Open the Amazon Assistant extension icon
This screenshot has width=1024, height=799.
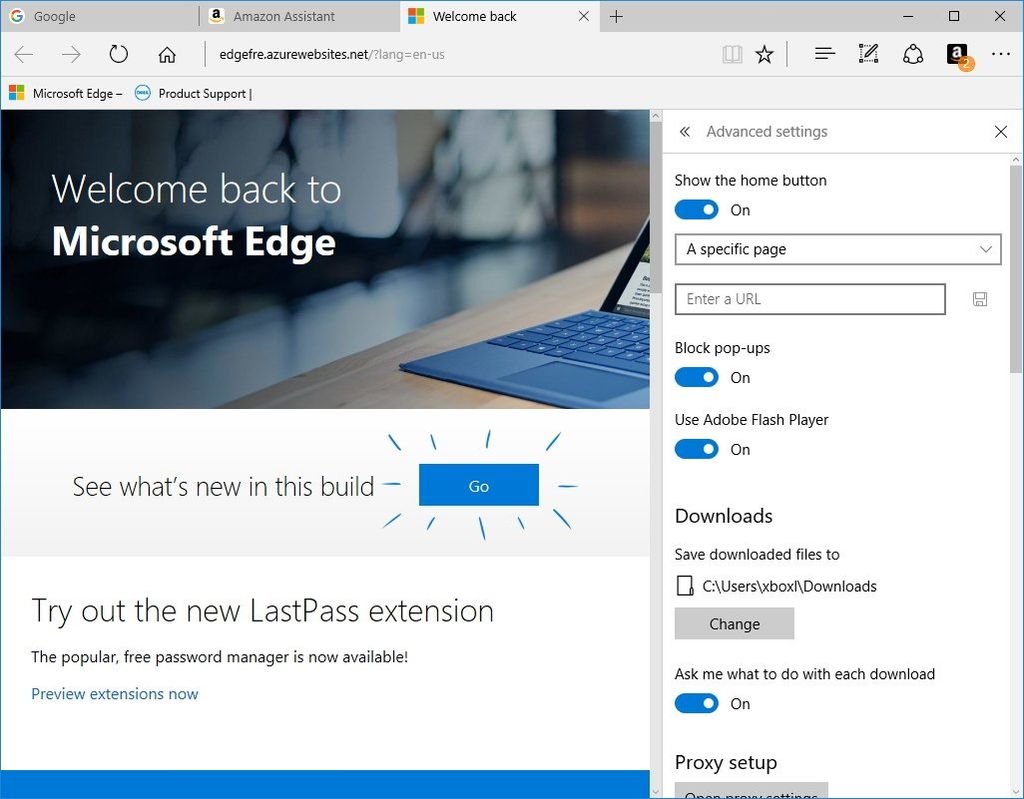[957, 54]
